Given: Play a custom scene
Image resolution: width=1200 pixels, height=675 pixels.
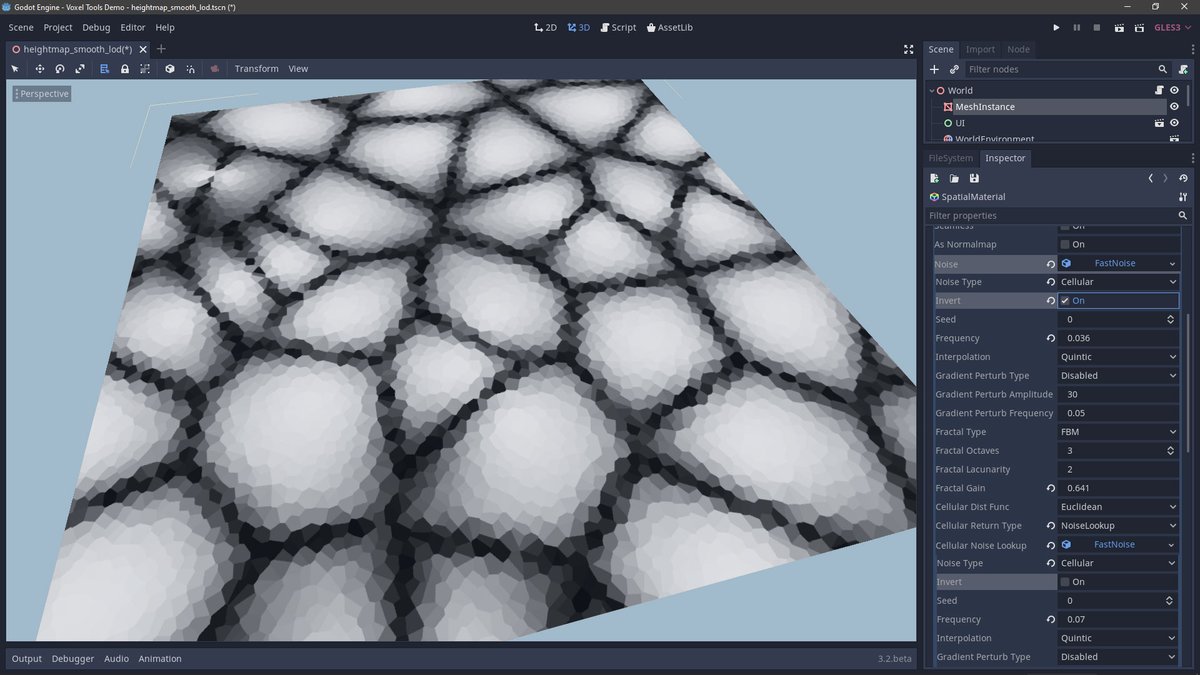Looking at the screenshot, I should point(1139,27).
